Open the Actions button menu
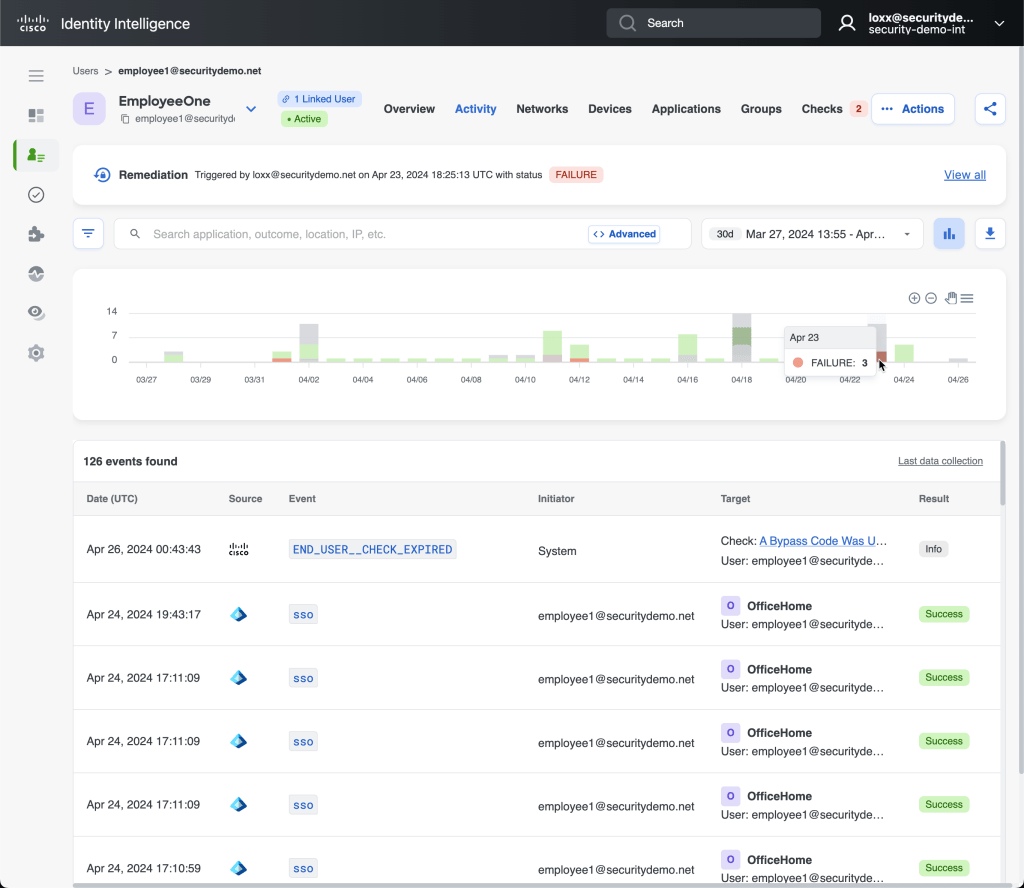 (912, 109)
